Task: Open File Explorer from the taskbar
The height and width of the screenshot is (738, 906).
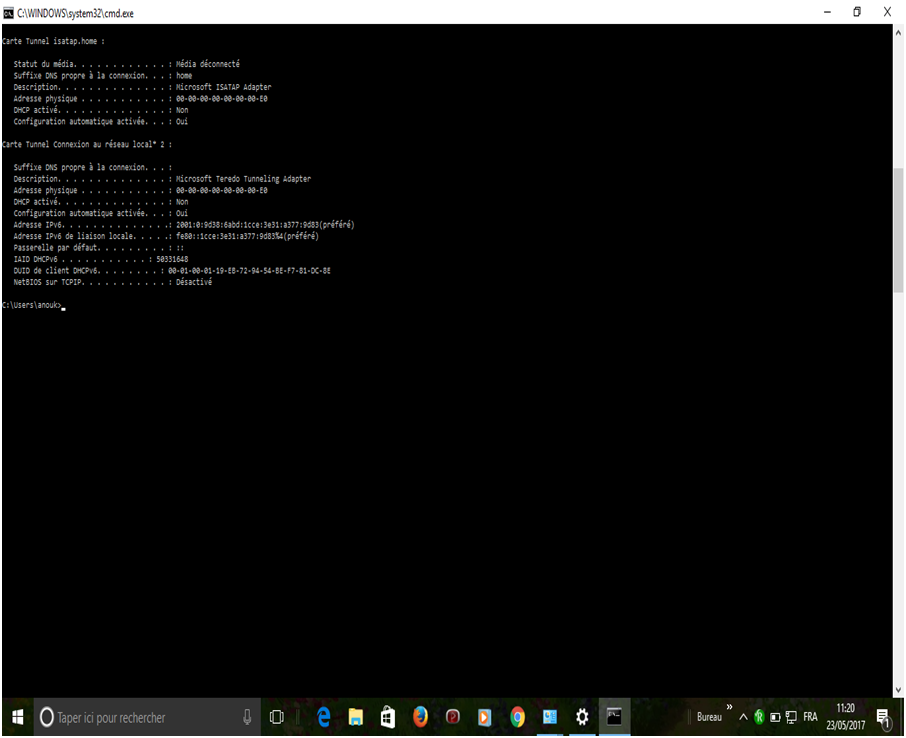Action: 355,717
